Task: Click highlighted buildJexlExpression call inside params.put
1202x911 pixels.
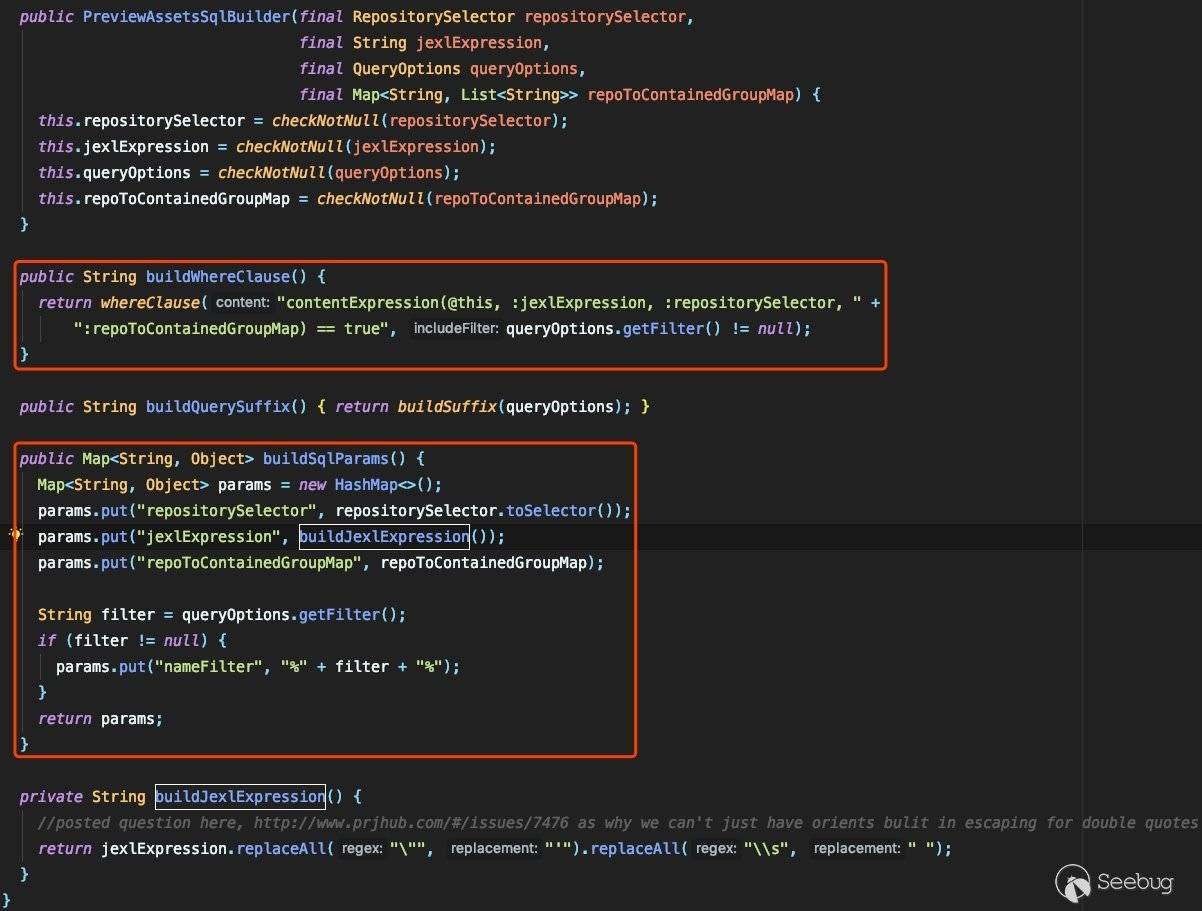Action: [x=384, y=536]
